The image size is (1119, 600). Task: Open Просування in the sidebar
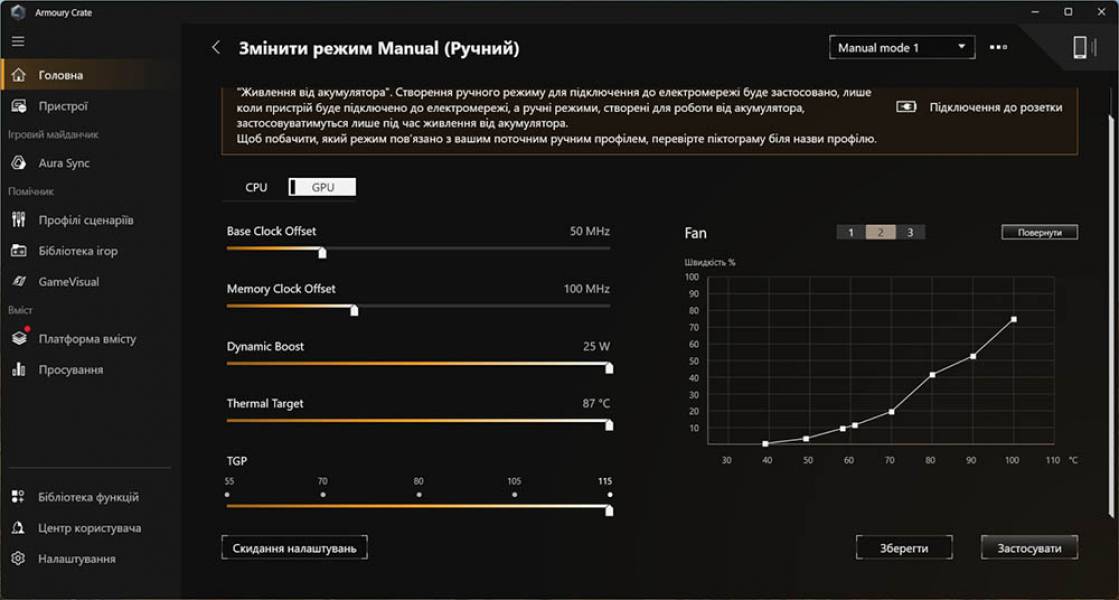pyautogui.click(x=90, y=370)
